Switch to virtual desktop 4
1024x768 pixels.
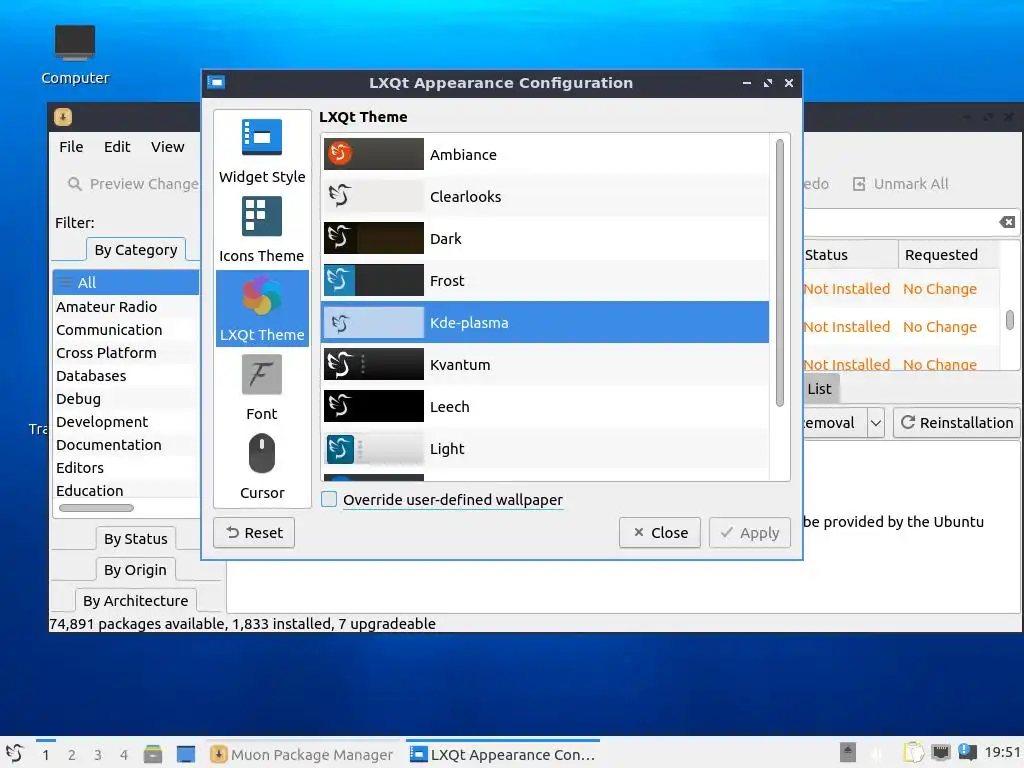tap(124, 755)
